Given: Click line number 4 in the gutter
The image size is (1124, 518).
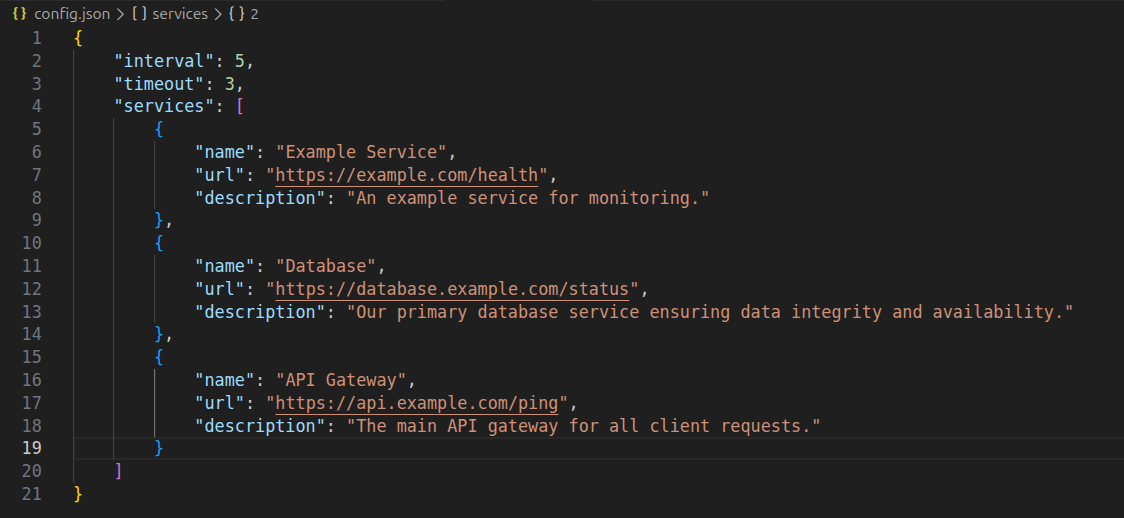Looking at the screenshot, I should tap(37, 106).
